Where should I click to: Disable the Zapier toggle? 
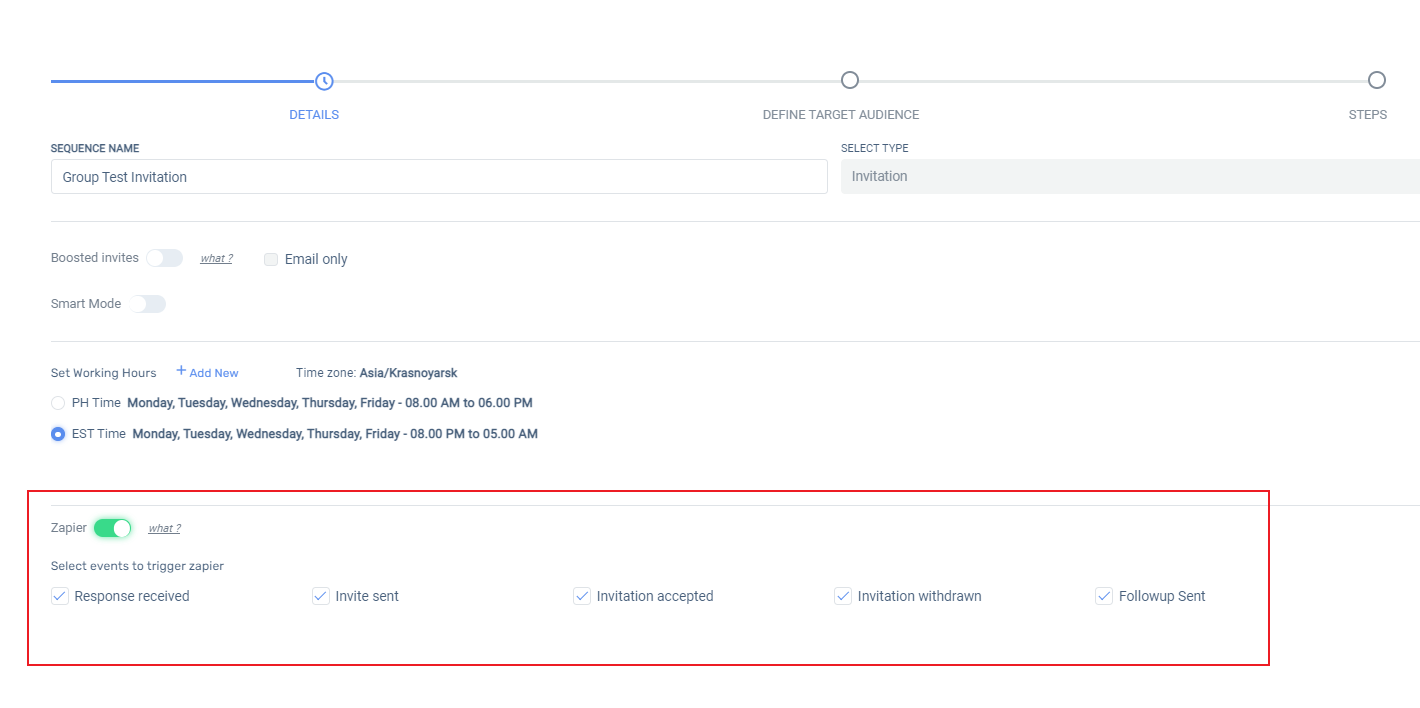point(113,528)
